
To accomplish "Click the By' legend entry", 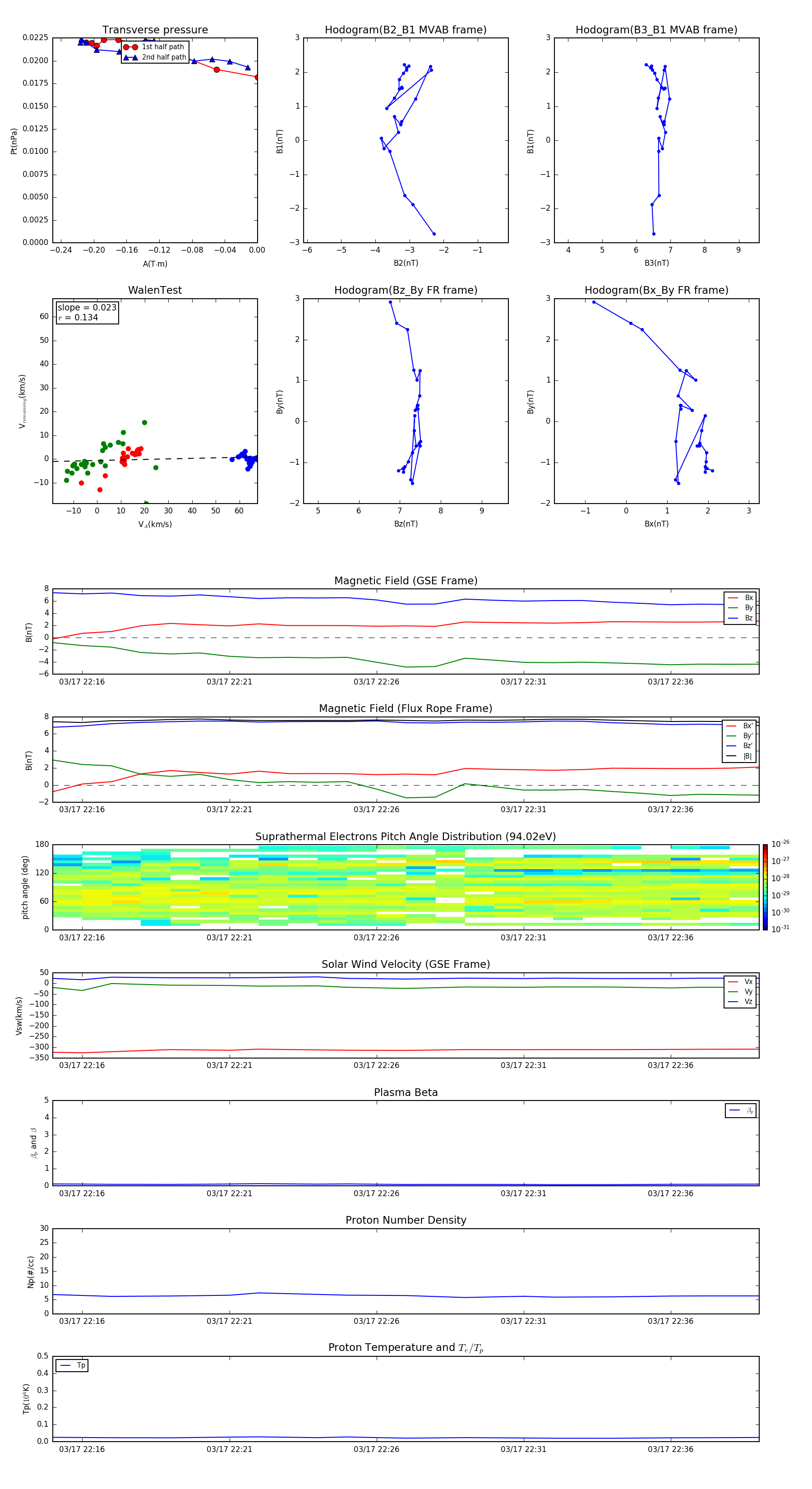I will click(740, 736).
